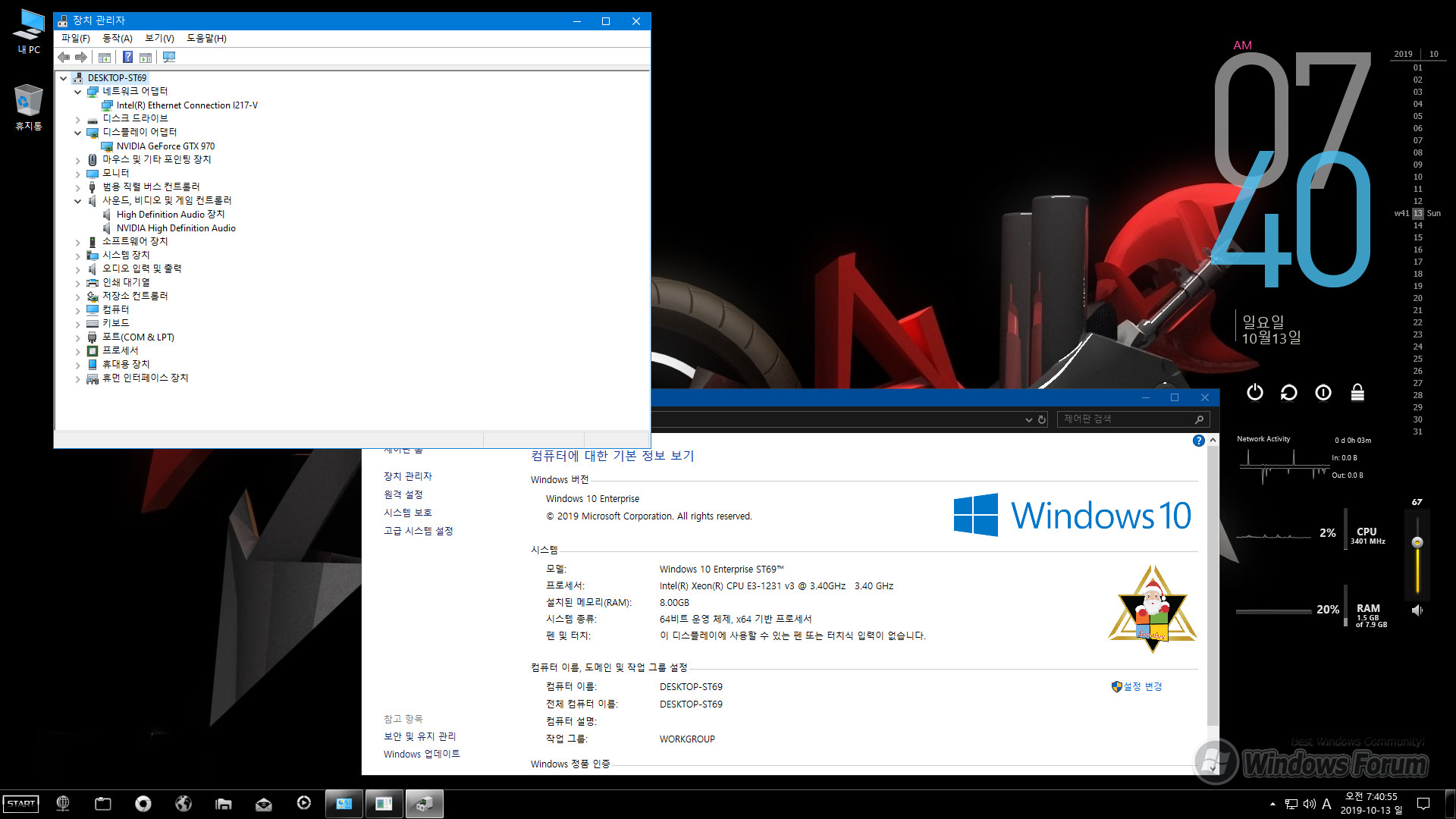Click the restart circular arrow widget icon
The width and height of the screenshot is (1456, 819).
pyautogui.click(x=1289, y=392)
